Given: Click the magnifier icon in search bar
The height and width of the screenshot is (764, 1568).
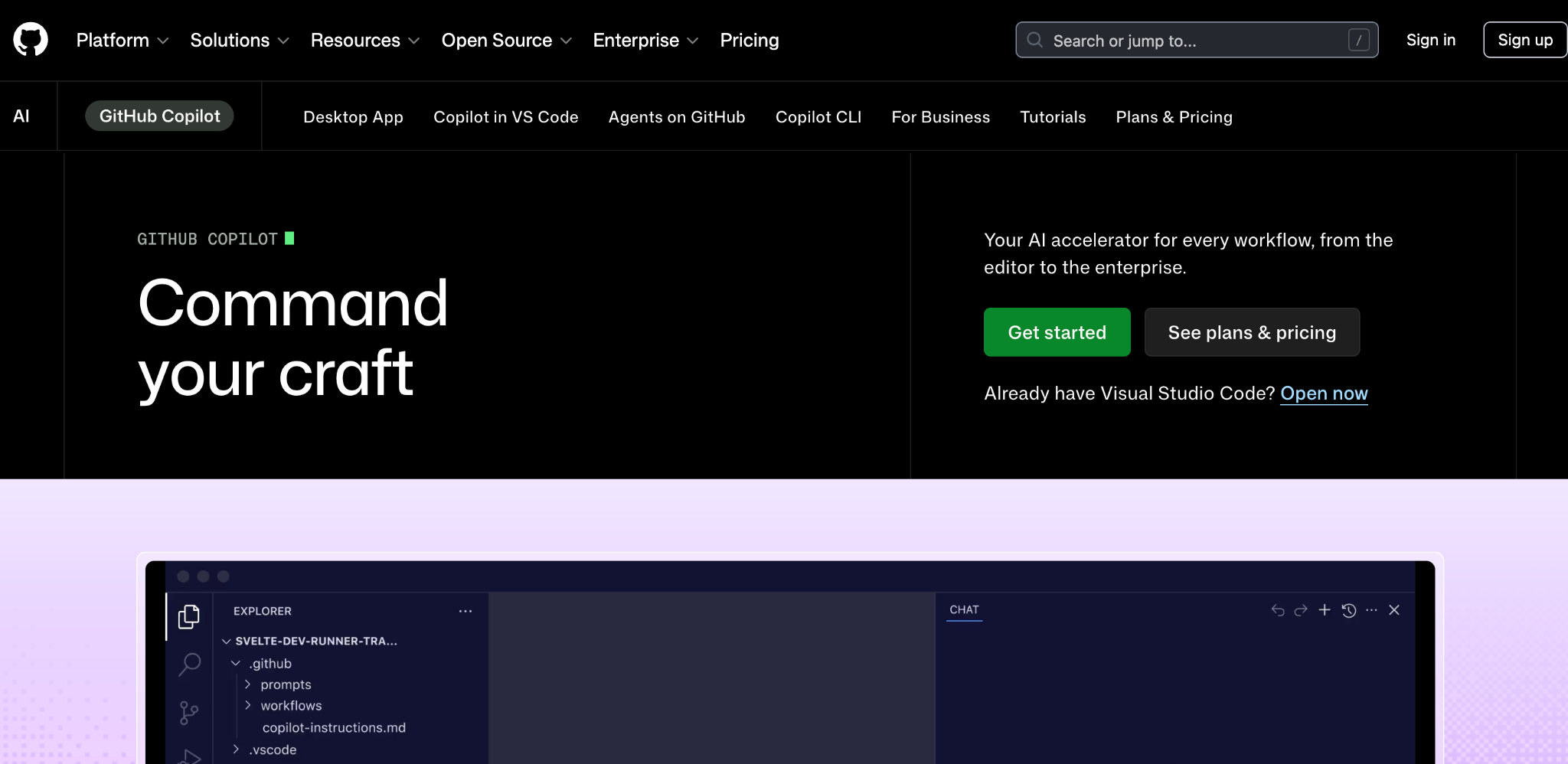Looking at the screenshot, I should tap(1034, 40).
